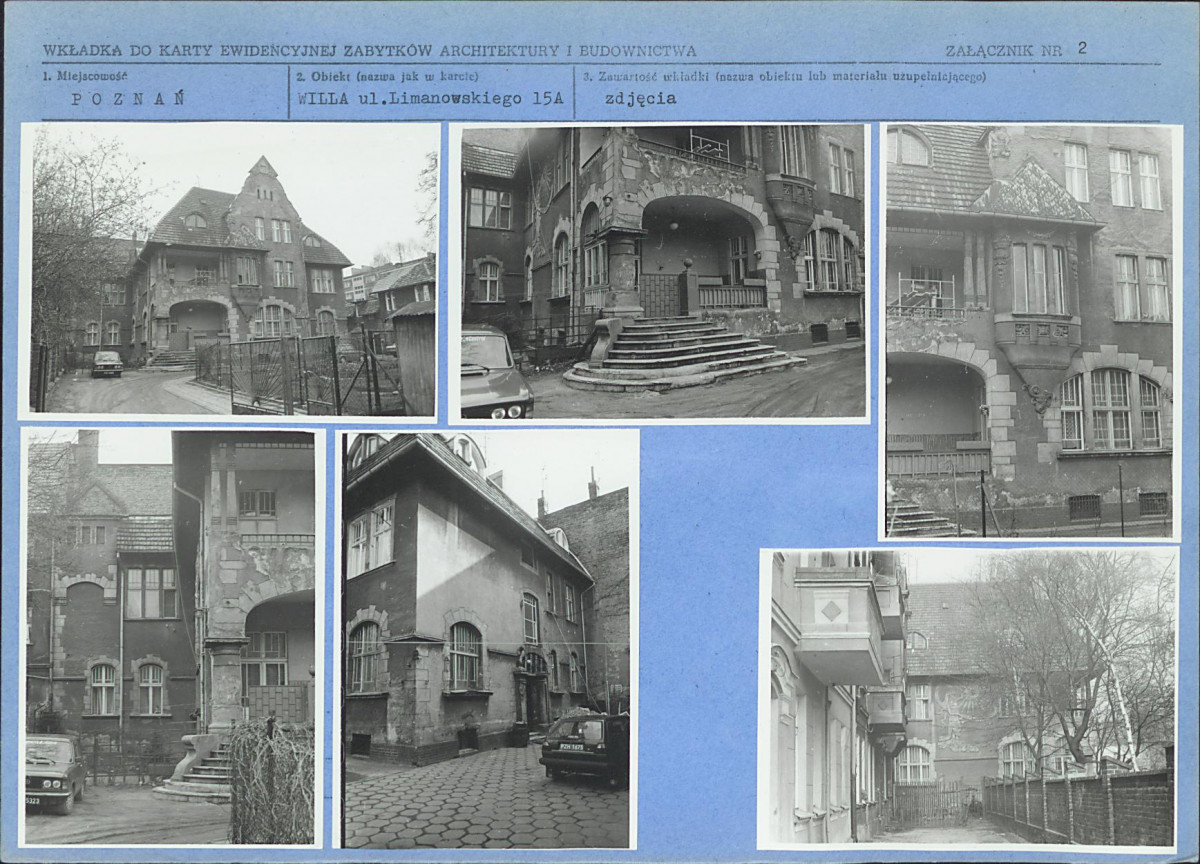The height and width of the screenshot is (864, 1200).
Task: Click the POZNAŃ locality text
Action: pyautogui.click(x=128, y=98)
